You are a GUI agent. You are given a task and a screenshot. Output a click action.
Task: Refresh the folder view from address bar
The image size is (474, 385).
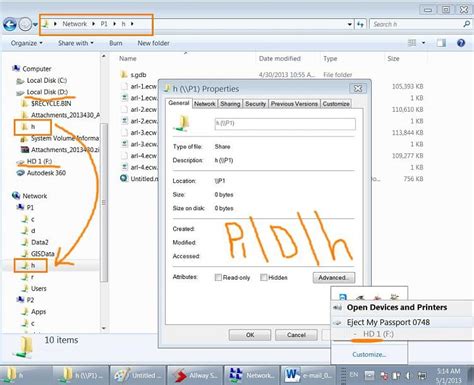click(360, 24)
